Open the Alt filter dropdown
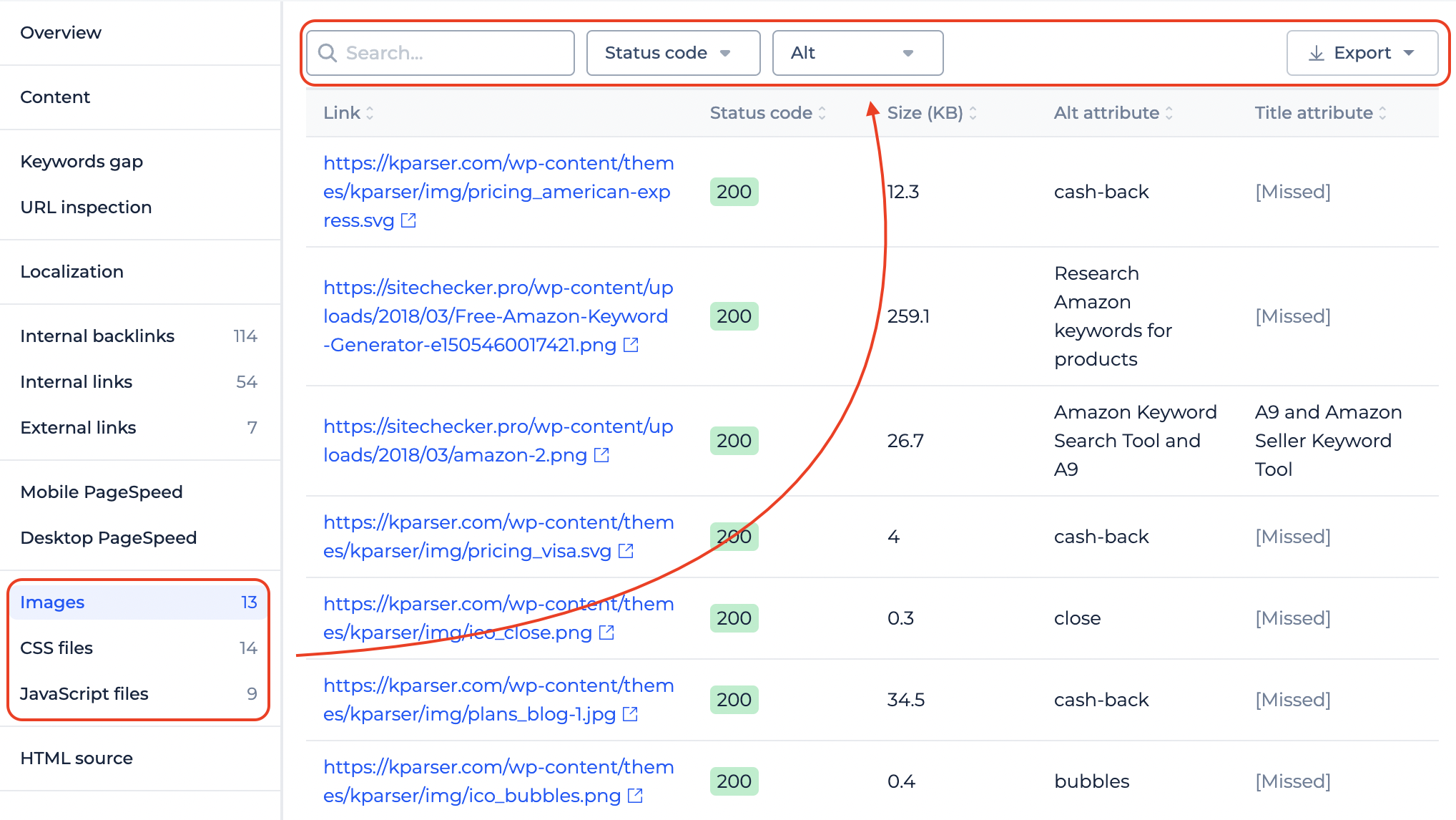Viewport: 1456px width, 820px height. pyautogui.click(x=857, y=53)
